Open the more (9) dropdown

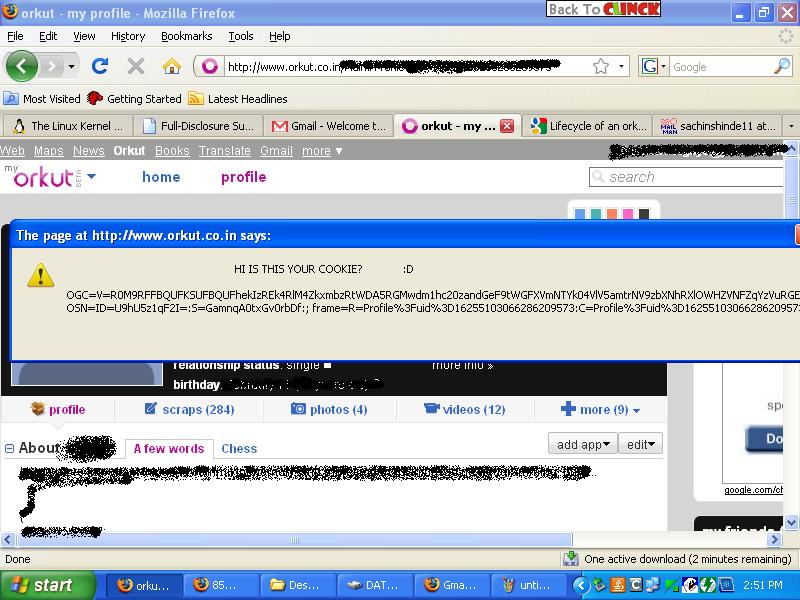coord(601,409)
